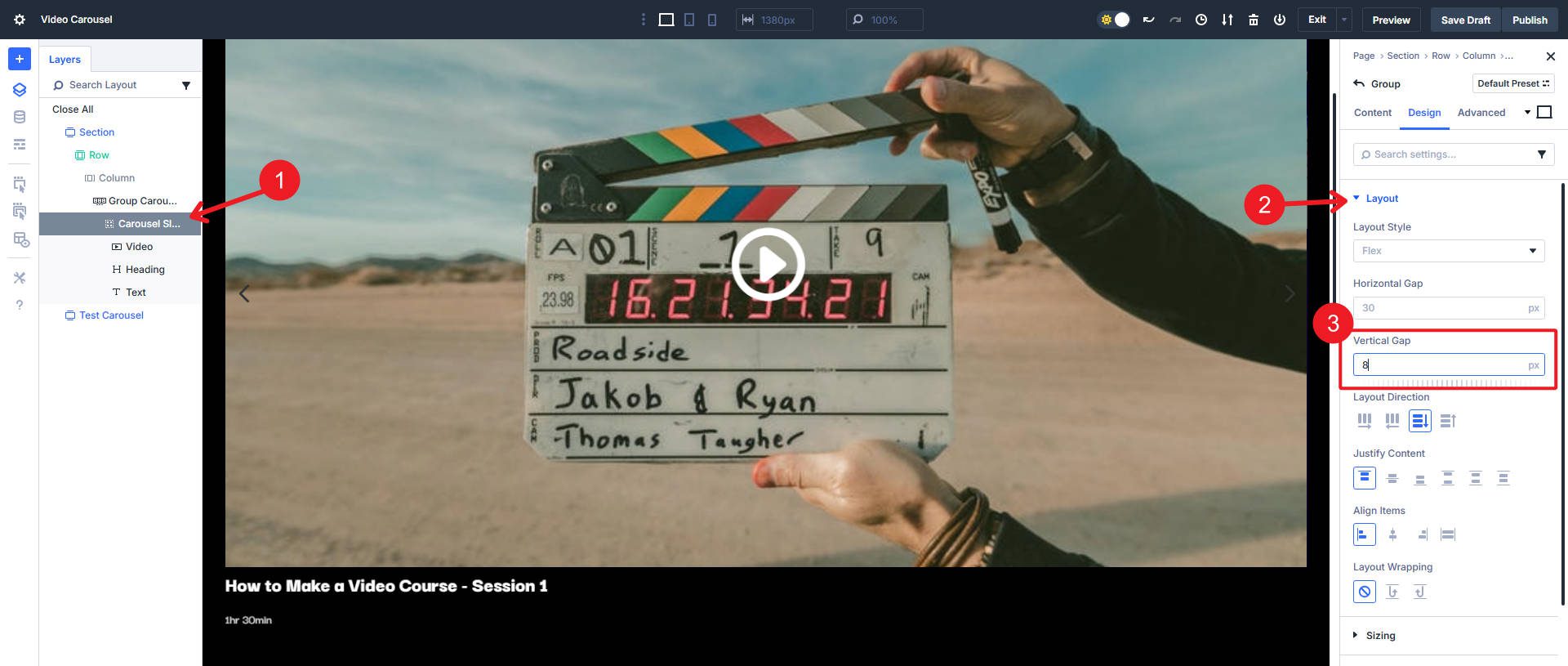Choose the no wrapping layout option
Image resolution: width=1568 pixels, height=666 pixels.
1364,592
